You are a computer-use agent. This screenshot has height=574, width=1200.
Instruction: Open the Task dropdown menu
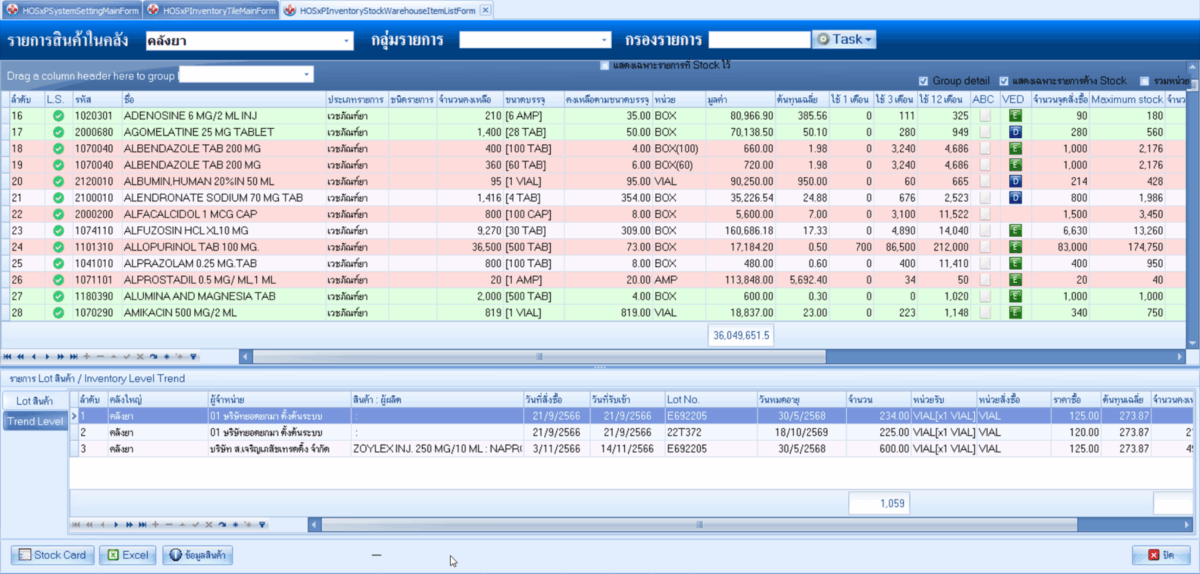[845, 40]
